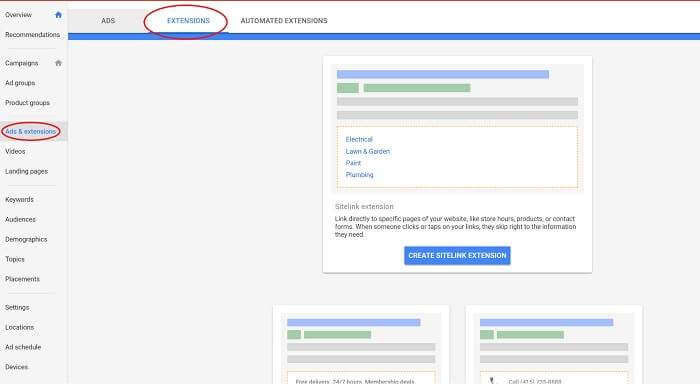Switch to the Extensions tab
The height and width of the screenshot is (384, 700).
pyautogui.click(x=188, y=21)
